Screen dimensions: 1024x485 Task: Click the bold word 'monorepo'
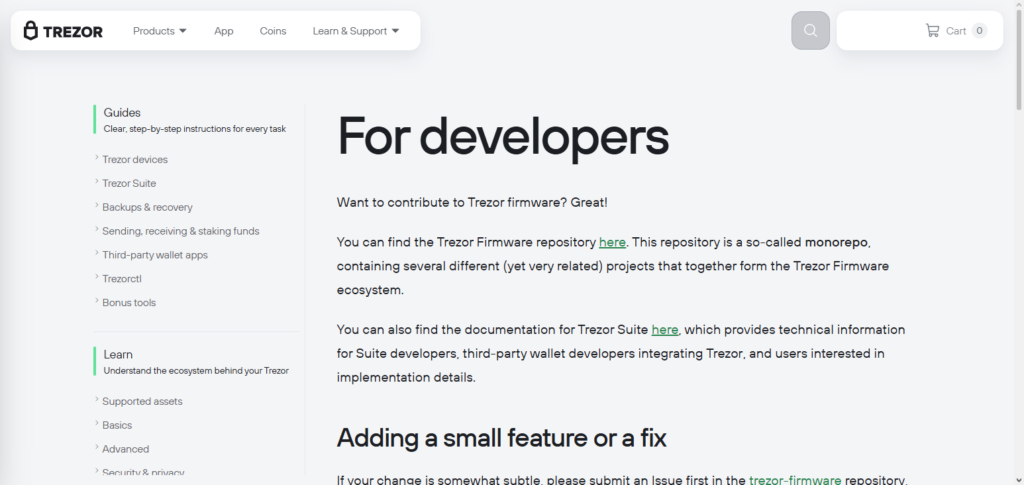[836, 242]
